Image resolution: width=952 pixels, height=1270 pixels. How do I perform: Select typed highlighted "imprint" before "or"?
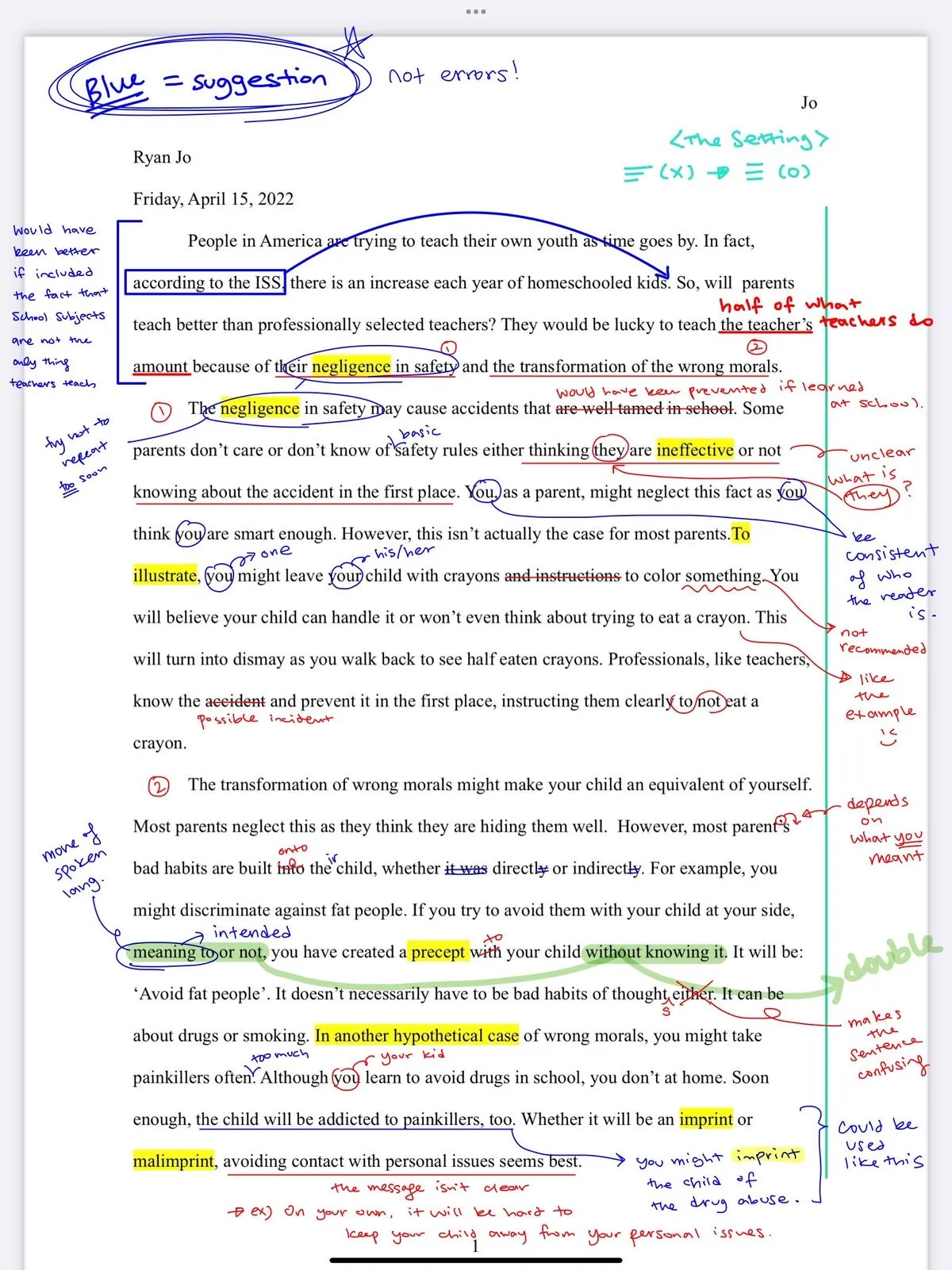(706, 1119)
